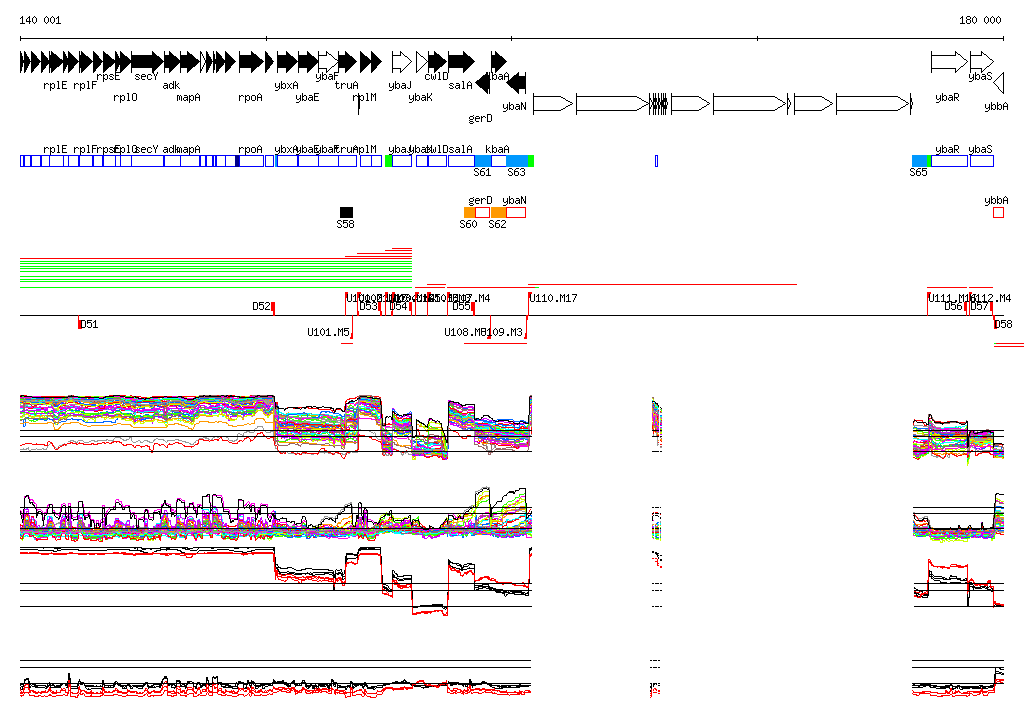Select the white ybaR gene arrow
The image size is (1024, 714).
950,62
